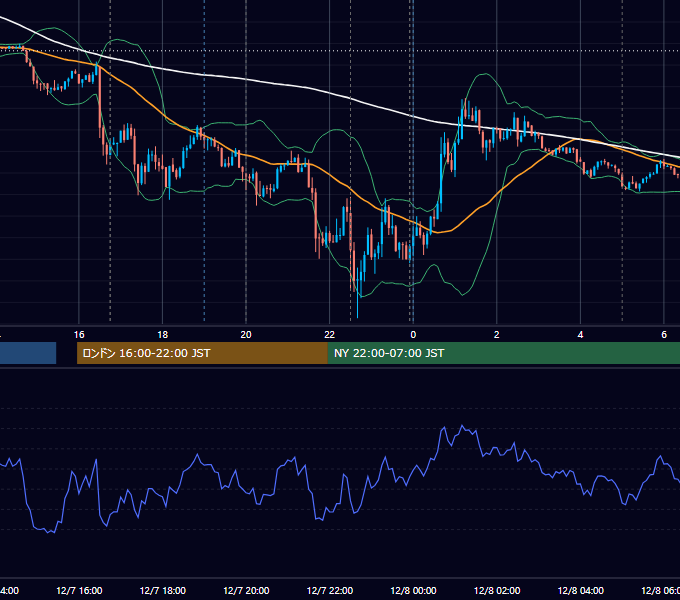
Task: Click the hour label 16 on the upper time axis
Action: [79, 334]
